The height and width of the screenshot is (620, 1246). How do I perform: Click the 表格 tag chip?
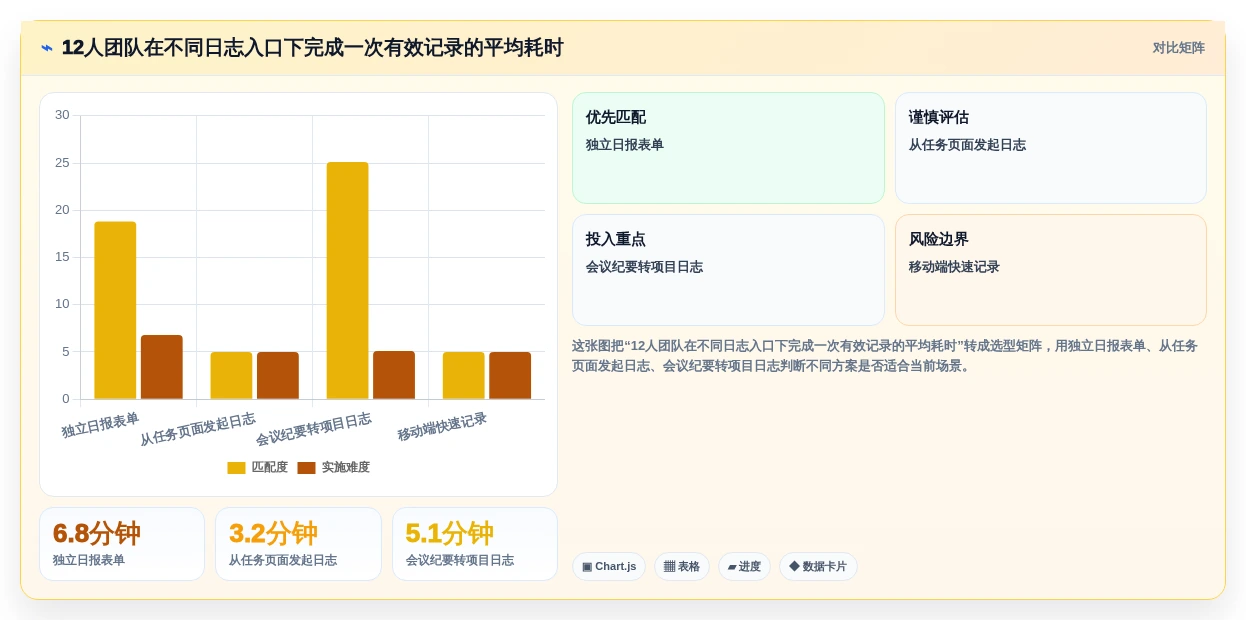tap(682, 567)
